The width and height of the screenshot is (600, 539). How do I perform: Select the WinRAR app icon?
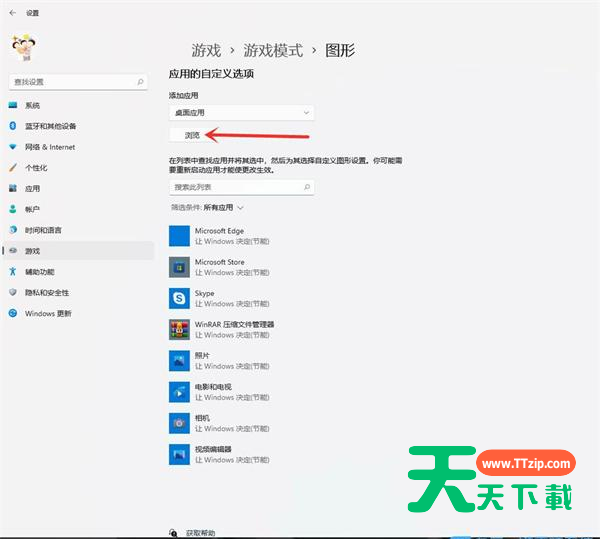pyautogui.click(x=179, y=329)
